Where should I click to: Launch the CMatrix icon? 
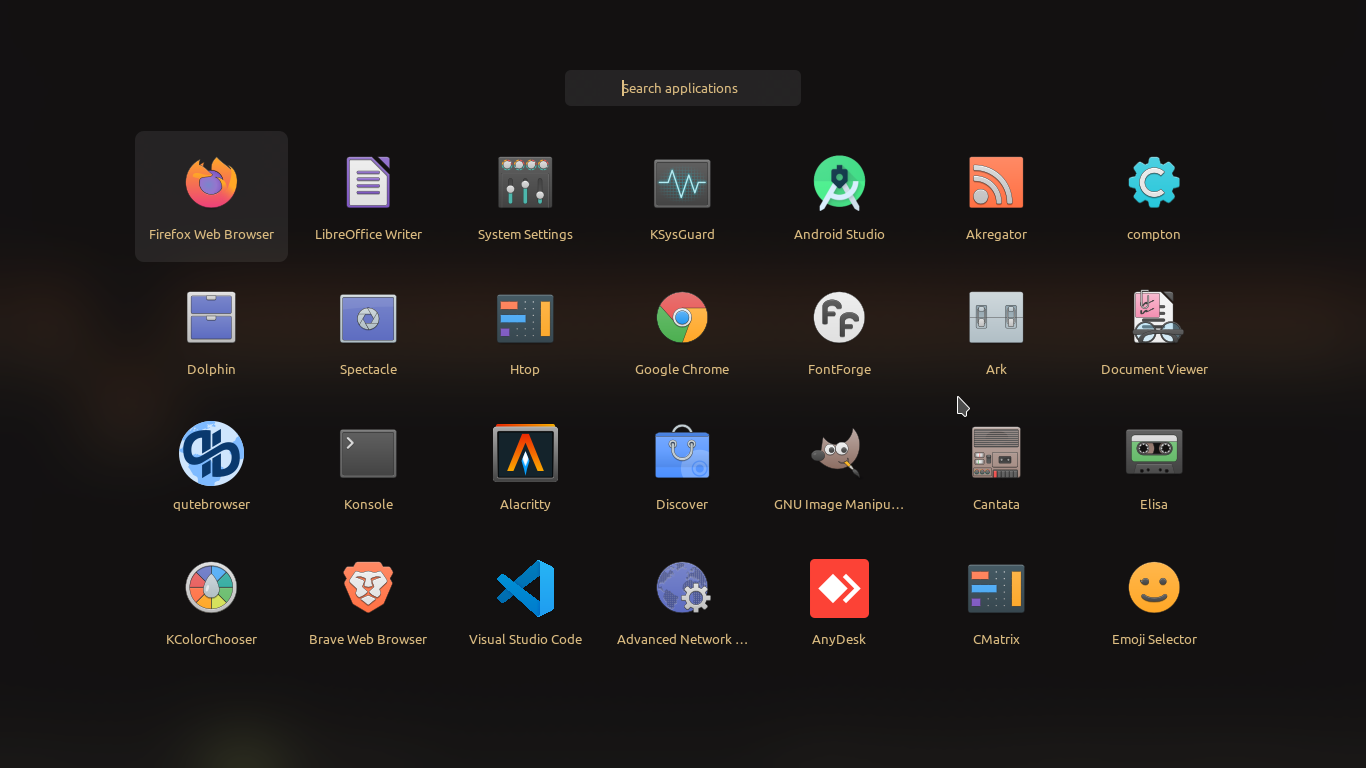click(x=996, y=588)
